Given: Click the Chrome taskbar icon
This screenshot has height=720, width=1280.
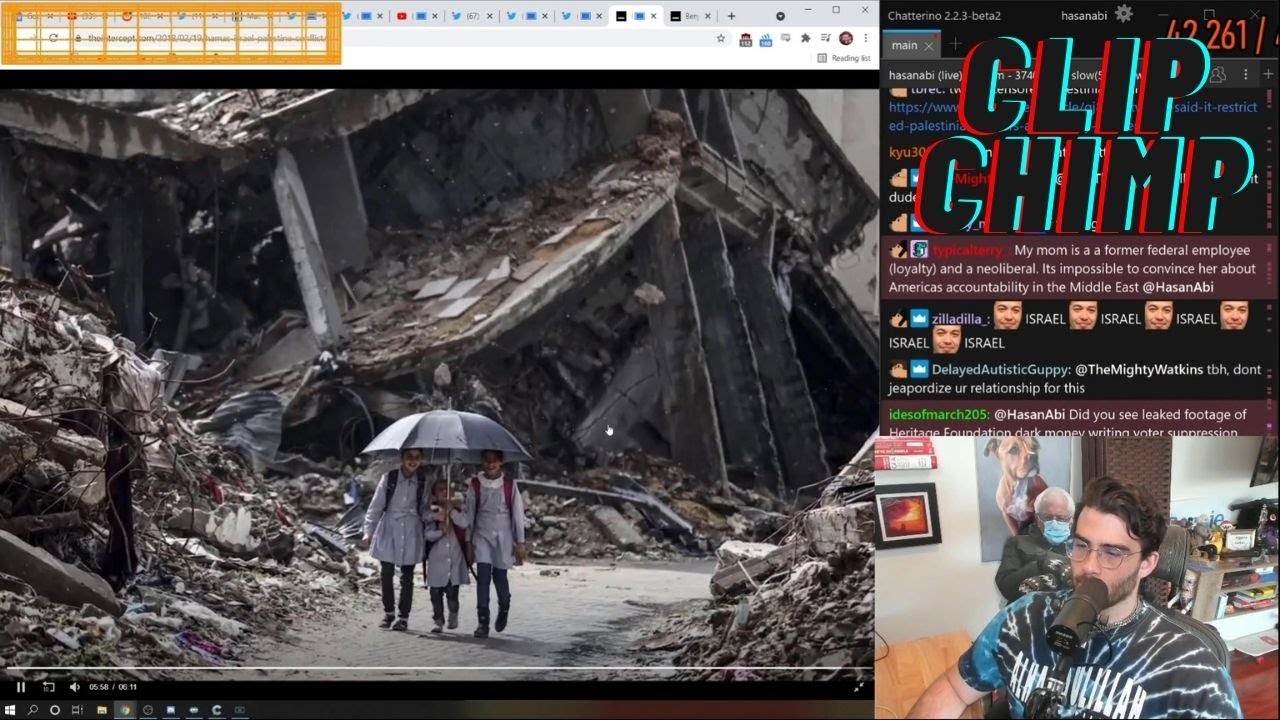Looking at the screenshot, I should point(125,710).
